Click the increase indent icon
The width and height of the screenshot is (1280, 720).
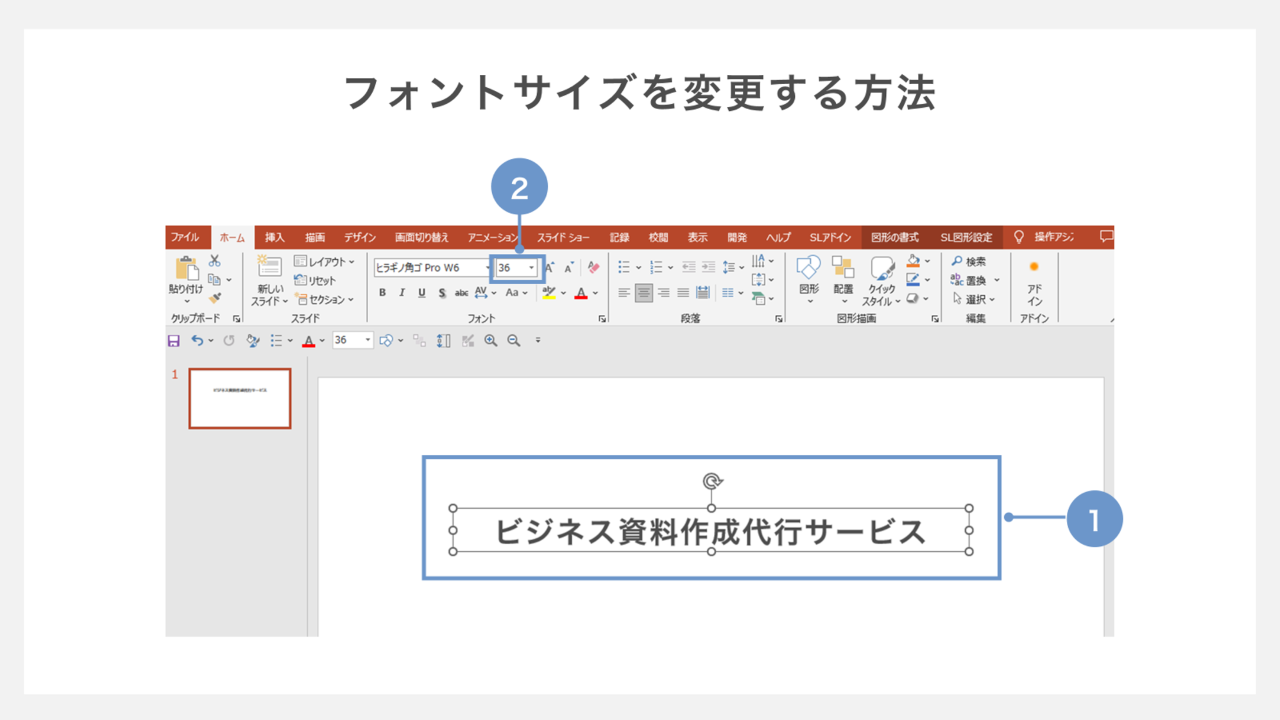point(708,267)
